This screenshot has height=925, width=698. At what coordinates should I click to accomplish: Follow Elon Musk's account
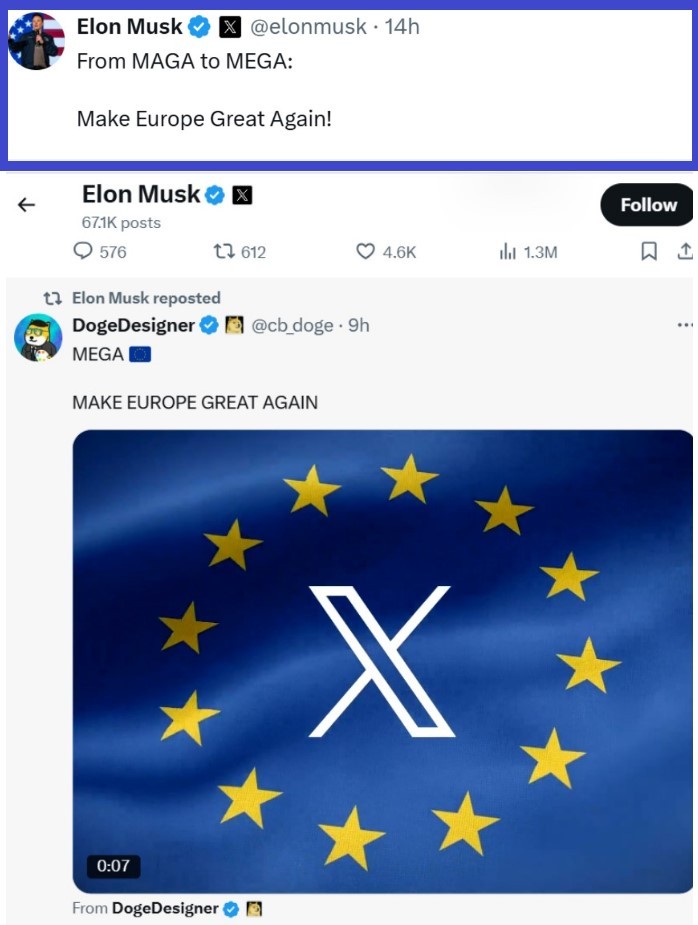647,205
